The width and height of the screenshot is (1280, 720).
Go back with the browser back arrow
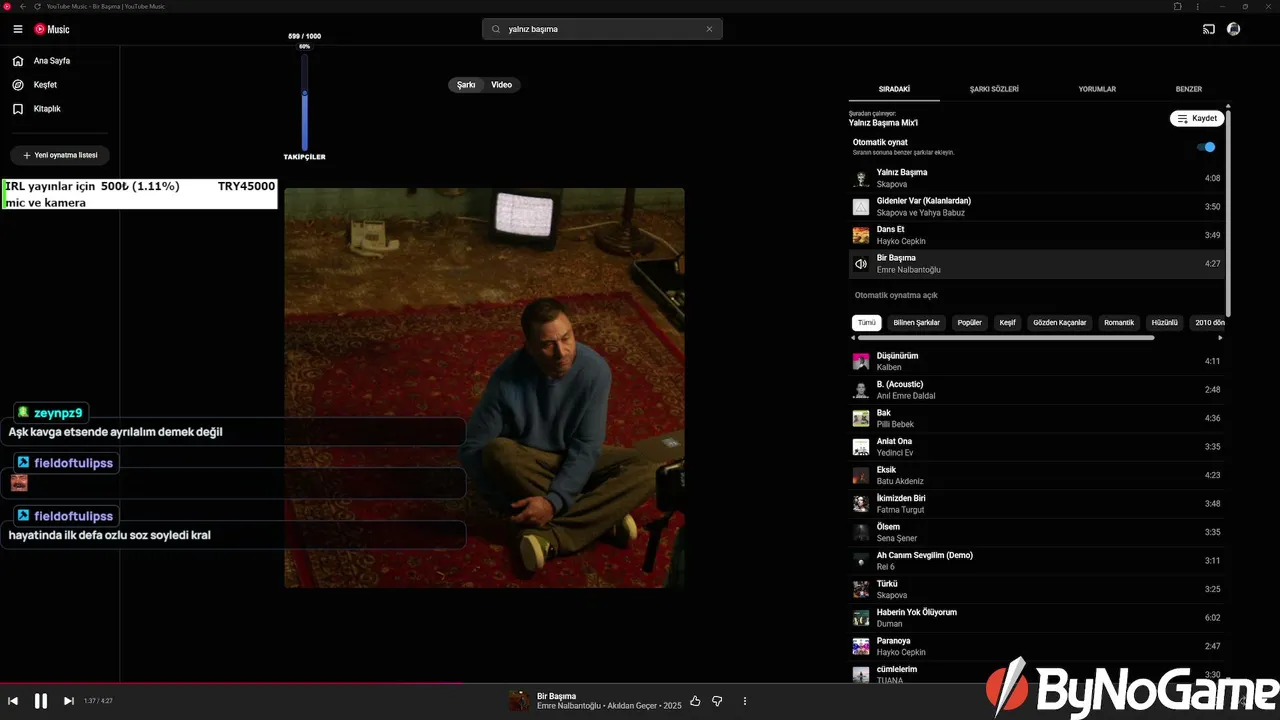click(23, 6)
